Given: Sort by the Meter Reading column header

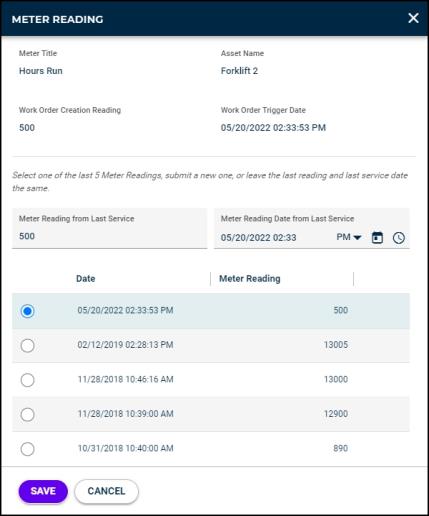Looking at the screenshot, I should [x=250, y=279].
